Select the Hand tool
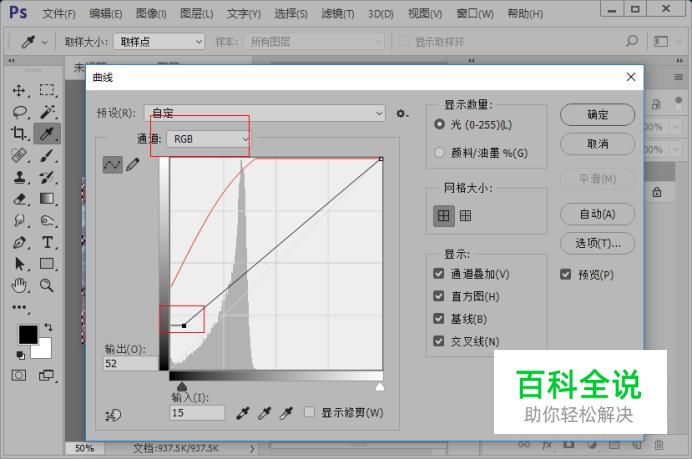 19,286
